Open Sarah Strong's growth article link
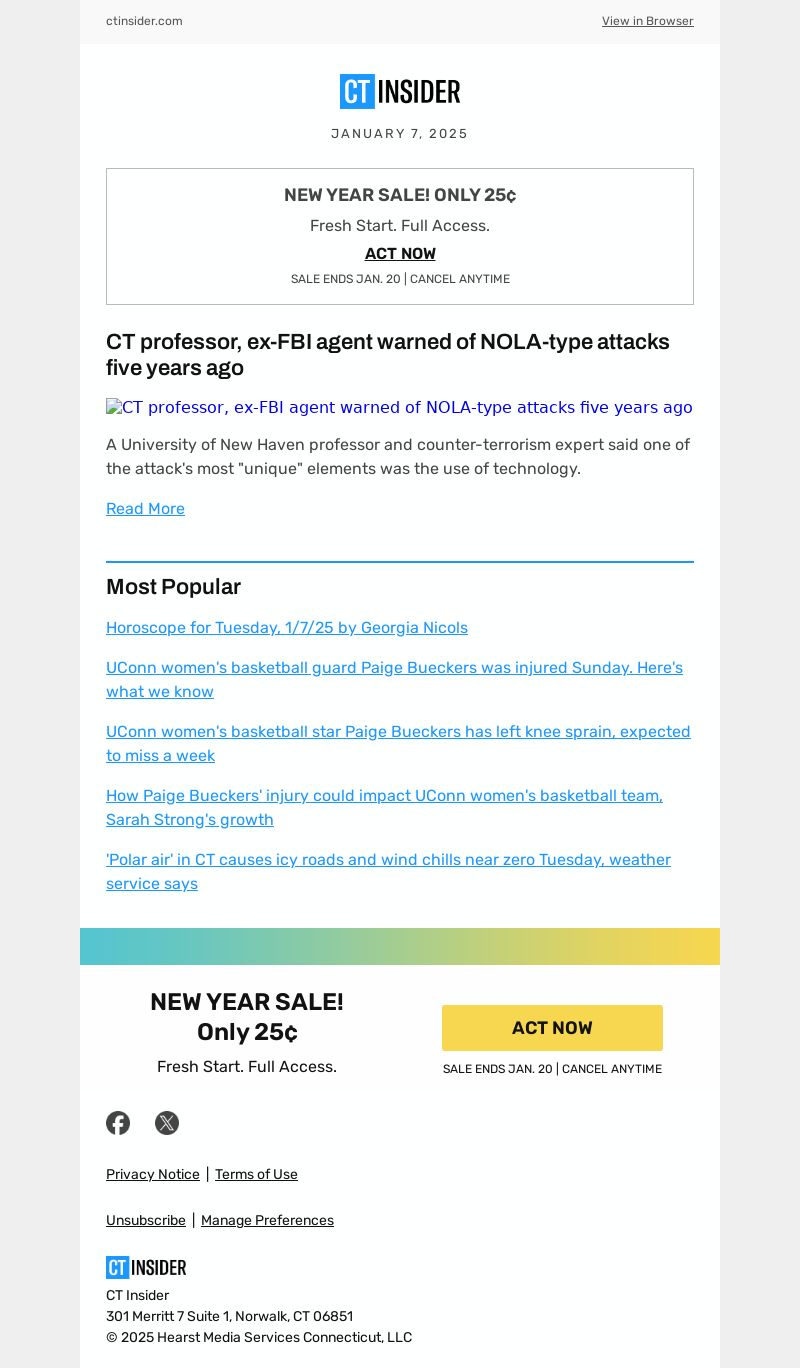Screen dimensions: 800x1368 click(384, 807)
